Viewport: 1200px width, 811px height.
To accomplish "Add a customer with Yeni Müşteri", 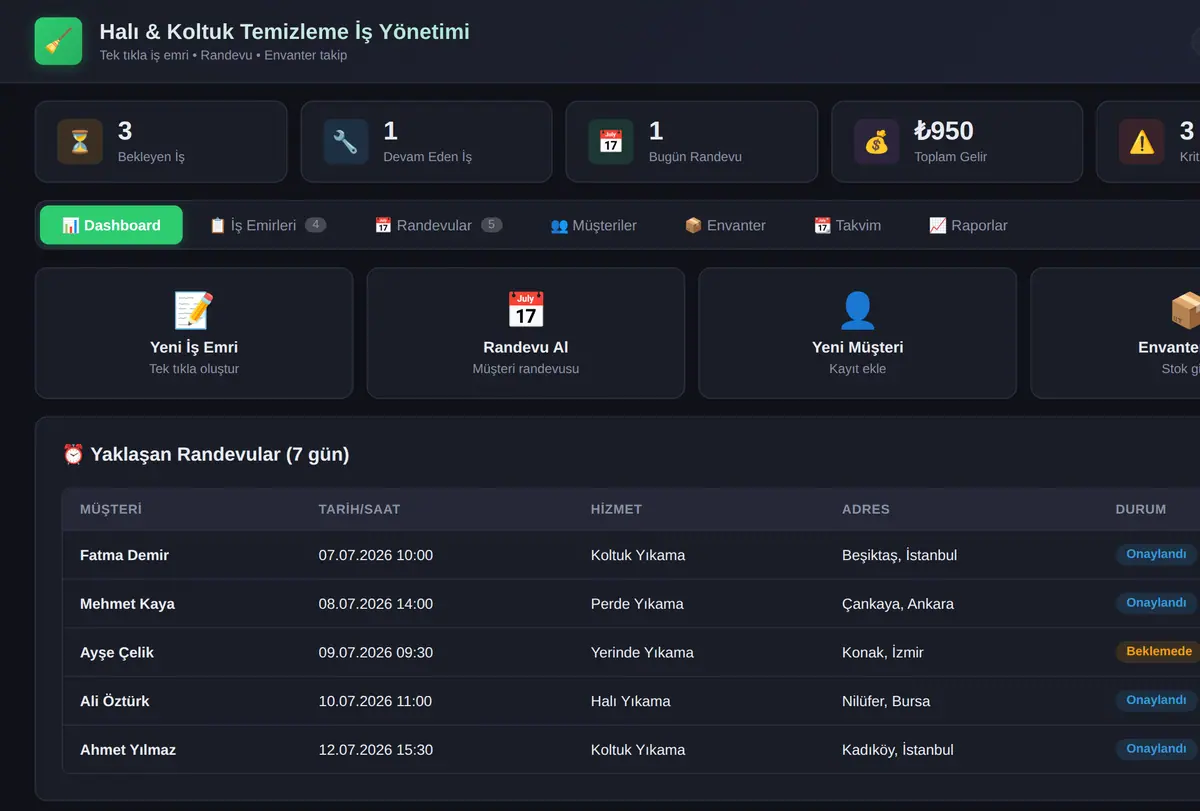I will tap(858, 333).
